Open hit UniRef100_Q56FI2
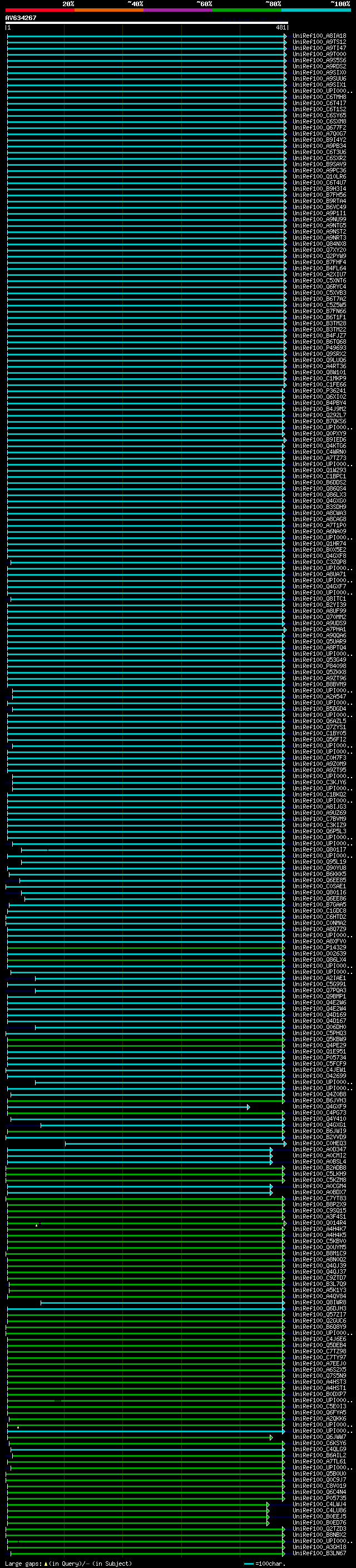The height and width of the screenshot is (1568, 356). pos(319,740)
